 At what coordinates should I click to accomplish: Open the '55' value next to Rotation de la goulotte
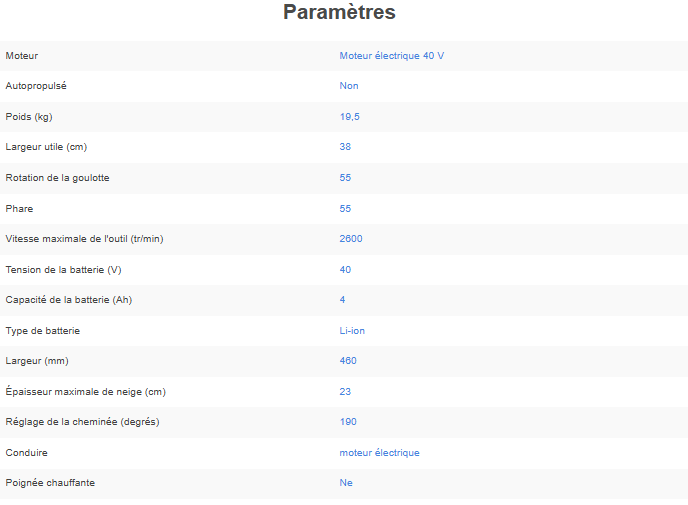pyautogui.click(x=345, y=178)
